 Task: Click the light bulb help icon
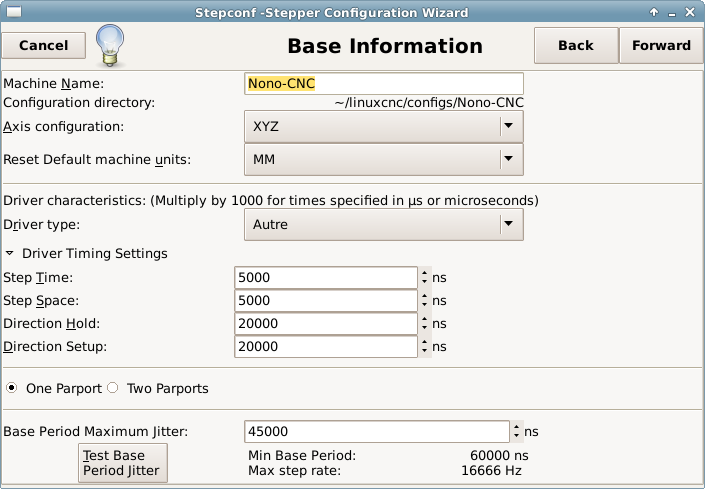pyautogui.click(x=110, y=46)
